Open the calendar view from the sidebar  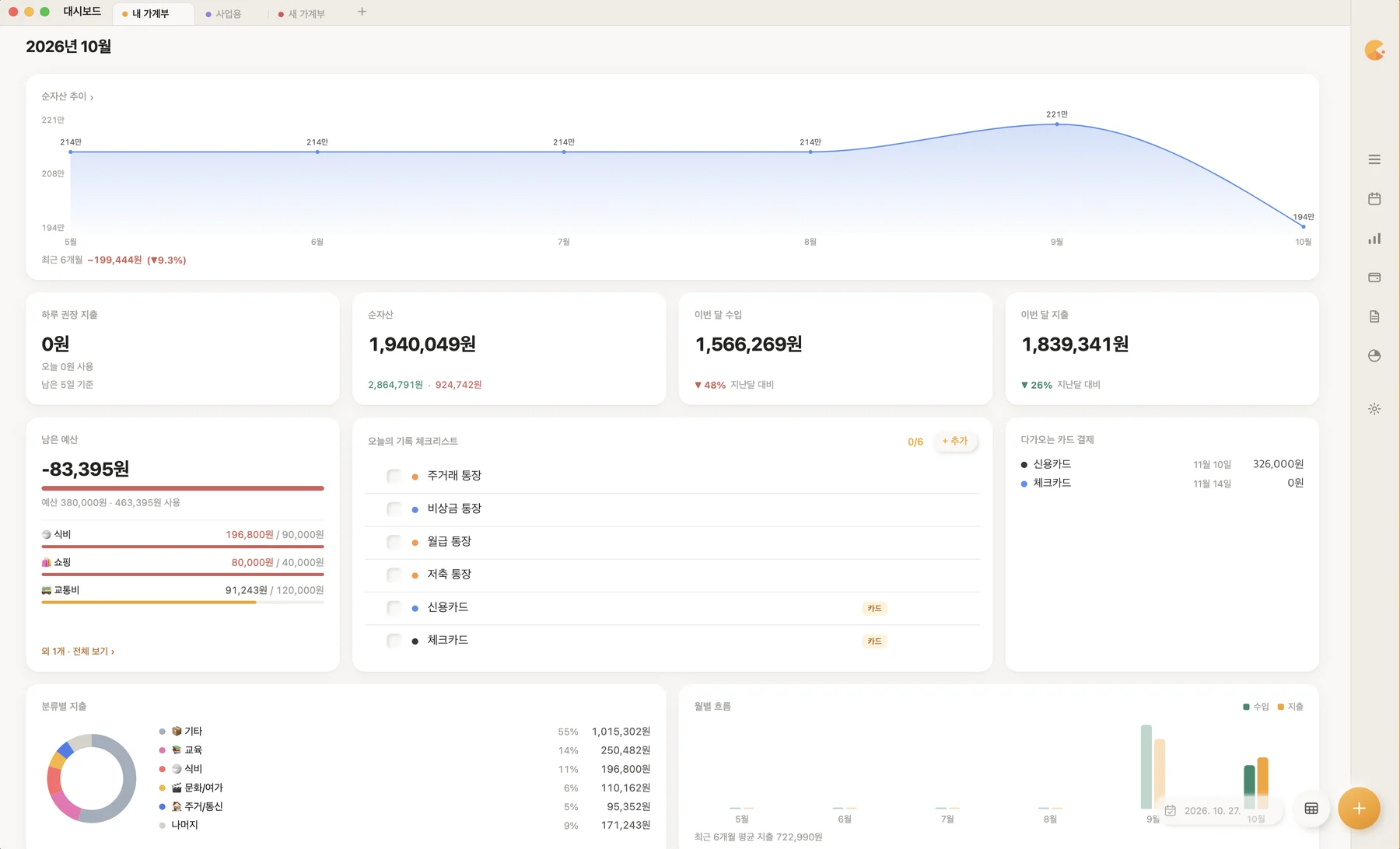[1374, 199]
